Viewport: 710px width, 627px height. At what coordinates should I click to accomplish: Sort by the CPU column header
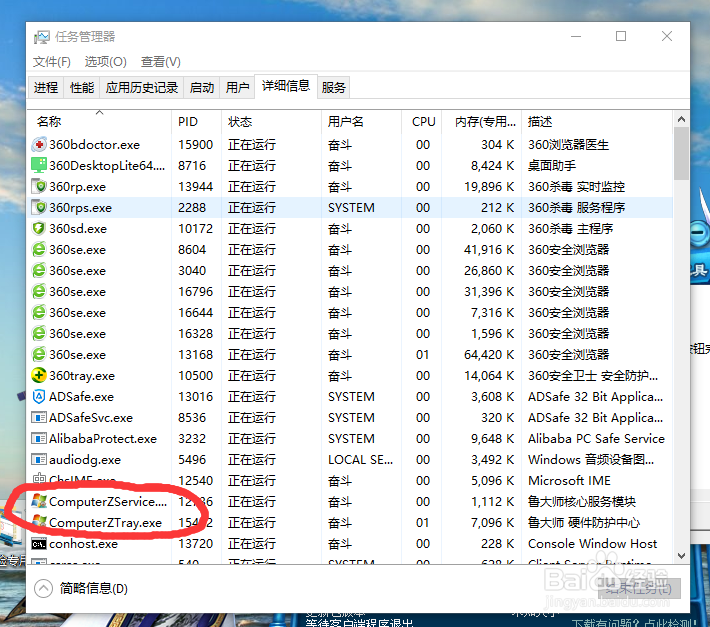(x=422, y=121)
